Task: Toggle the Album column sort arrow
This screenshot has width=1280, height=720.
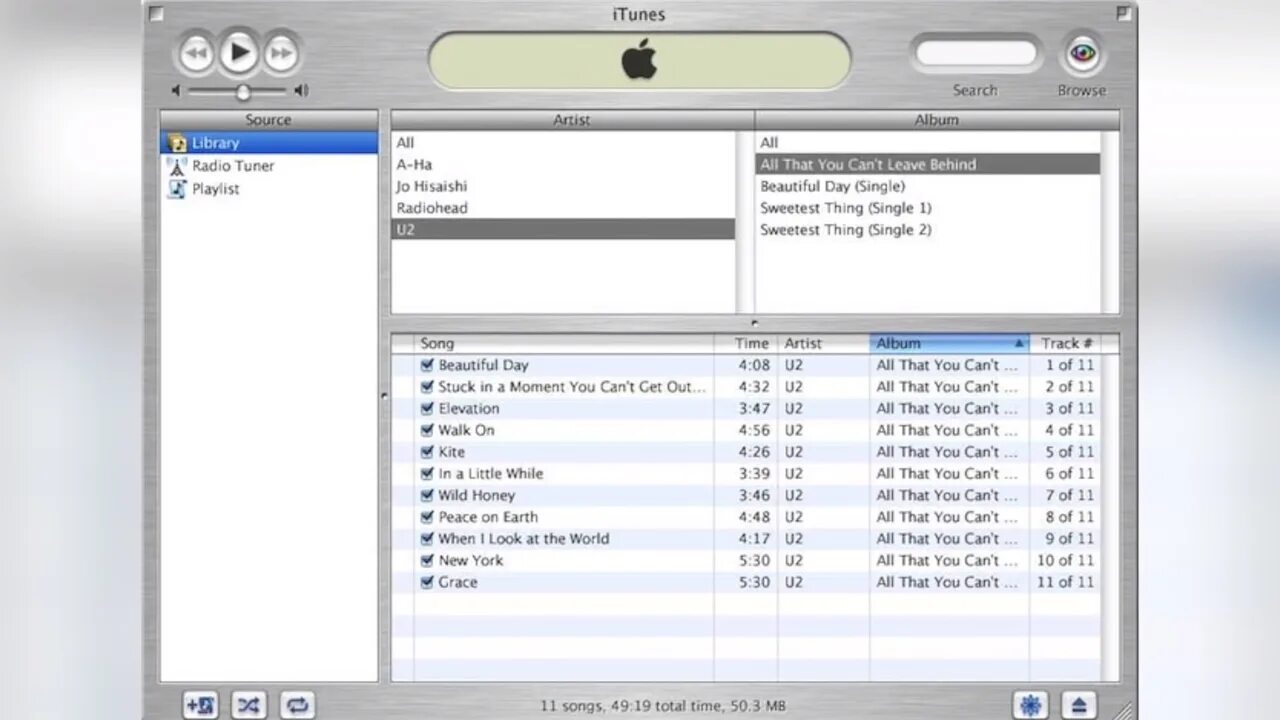Action: coord(1019,343)
